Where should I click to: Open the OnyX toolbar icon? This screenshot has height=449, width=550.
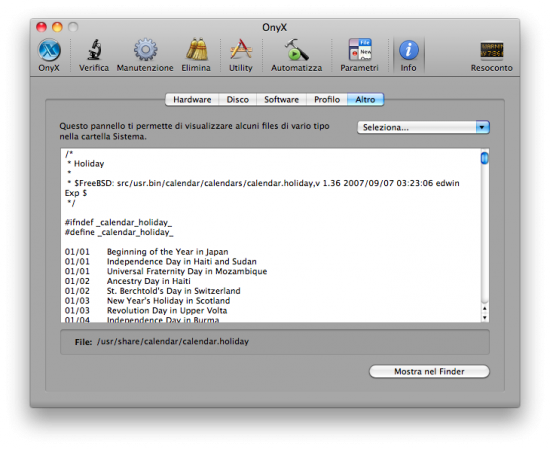(49, 55)
